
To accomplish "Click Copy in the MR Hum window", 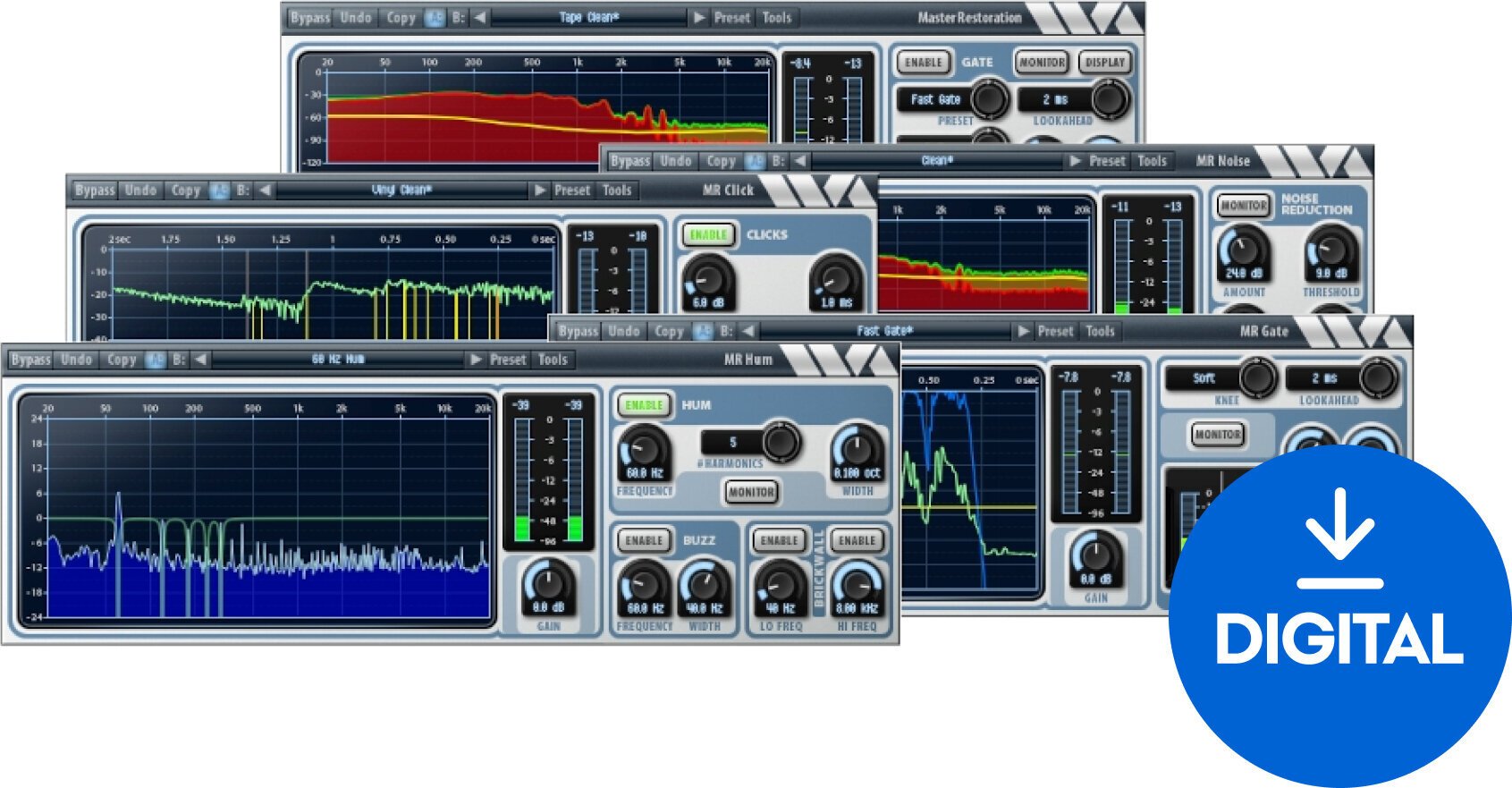I will [x=122, y=360].
